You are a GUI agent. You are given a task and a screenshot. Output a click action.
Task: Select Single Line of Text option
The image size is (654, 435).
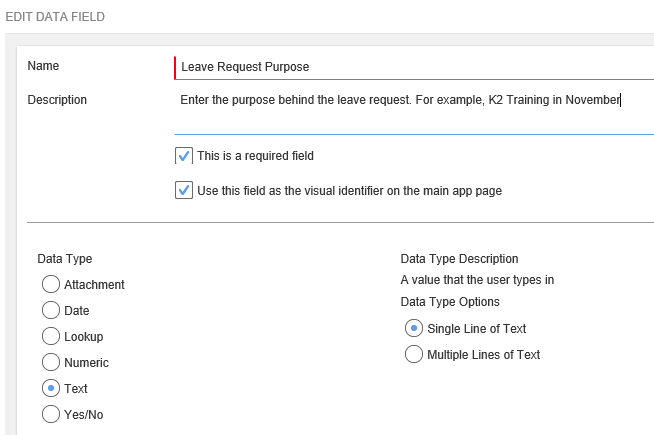(x=414, y=328)
